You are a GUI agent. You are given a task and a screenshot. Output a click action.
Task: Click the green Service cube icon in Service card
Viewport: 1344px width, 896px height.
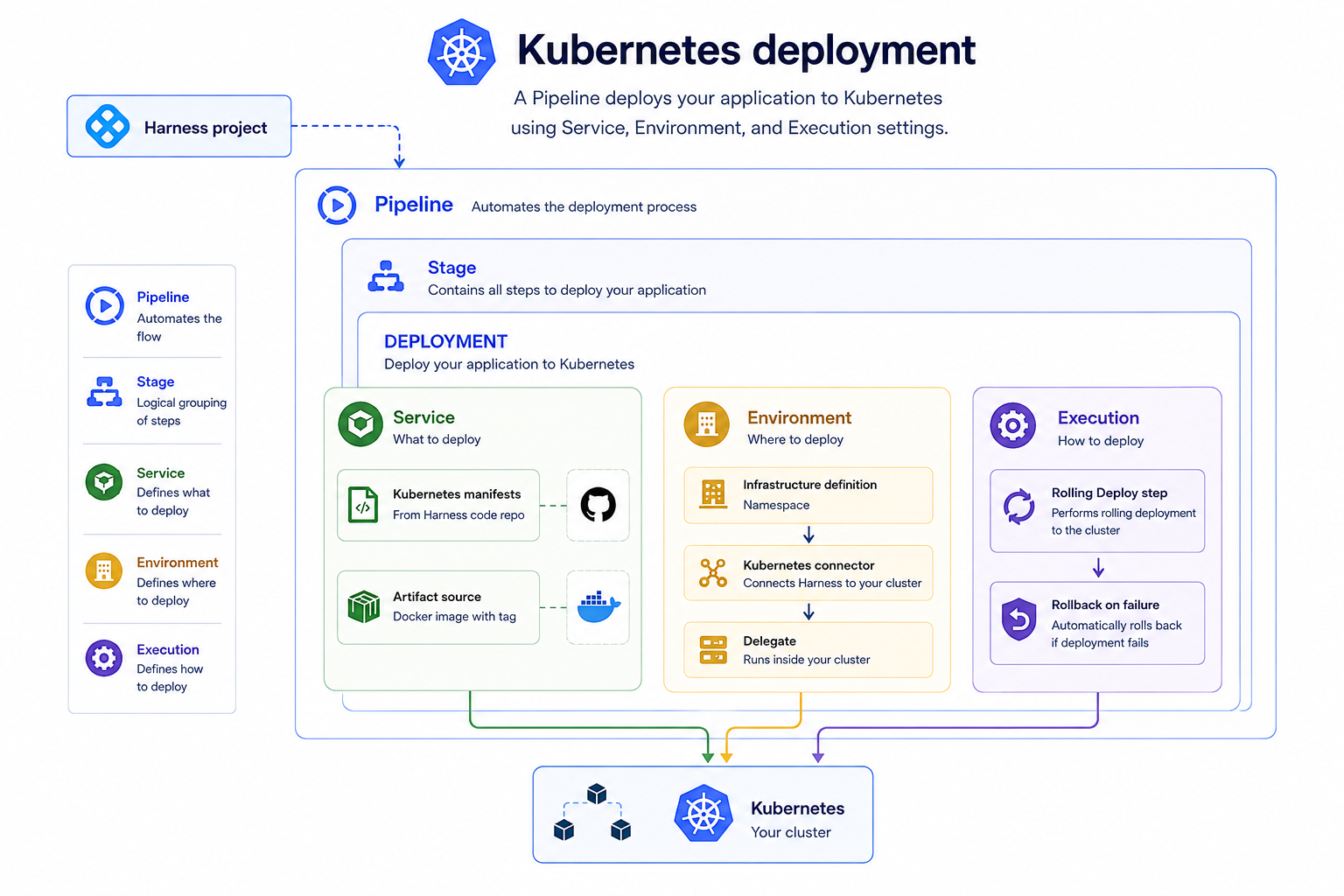click(x=360, y=424)
